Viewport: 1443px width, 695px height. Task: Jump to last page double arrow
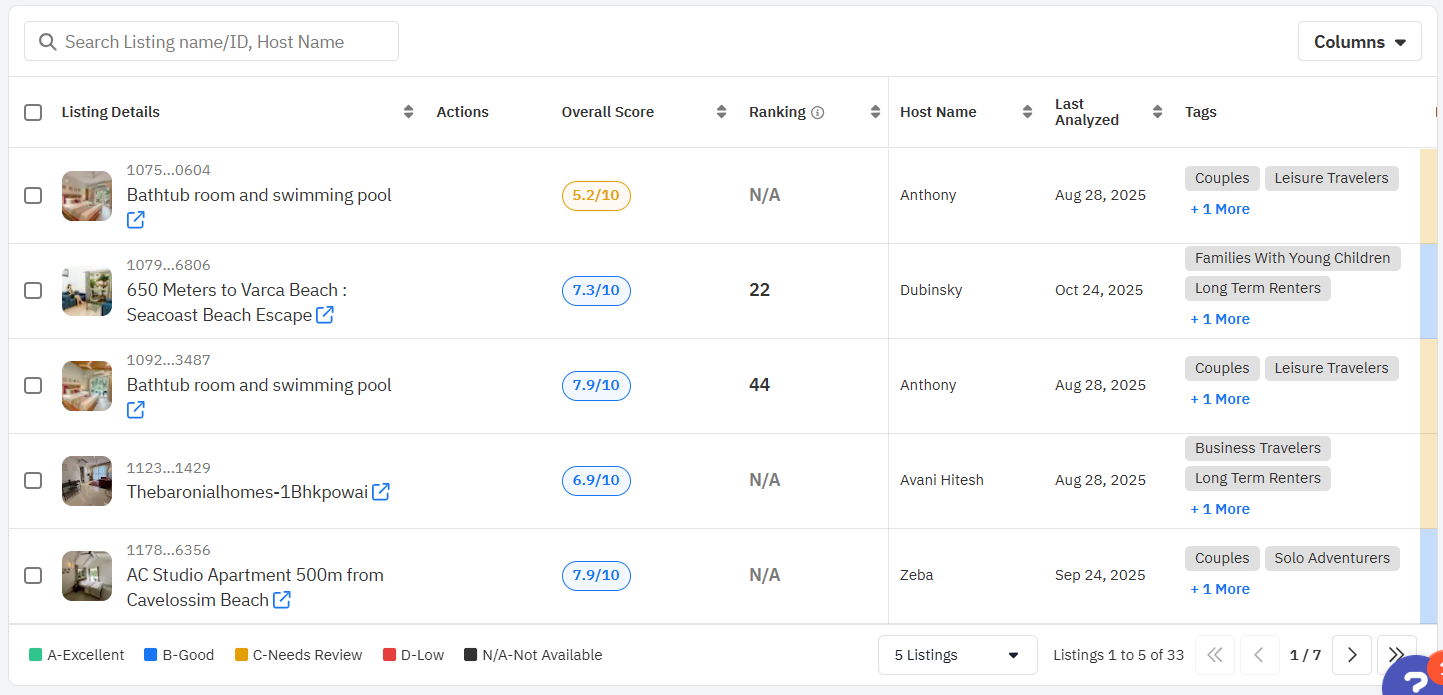[1396, 655]
